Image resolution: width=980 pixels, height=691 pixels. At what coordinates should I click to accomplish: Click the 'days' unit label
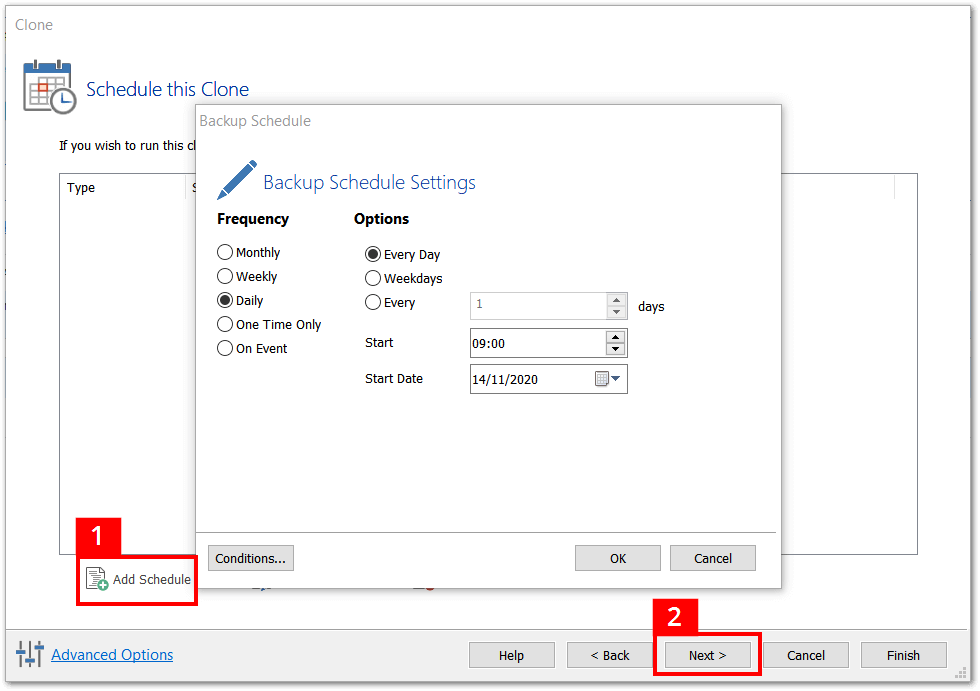(x=651, y=307)
